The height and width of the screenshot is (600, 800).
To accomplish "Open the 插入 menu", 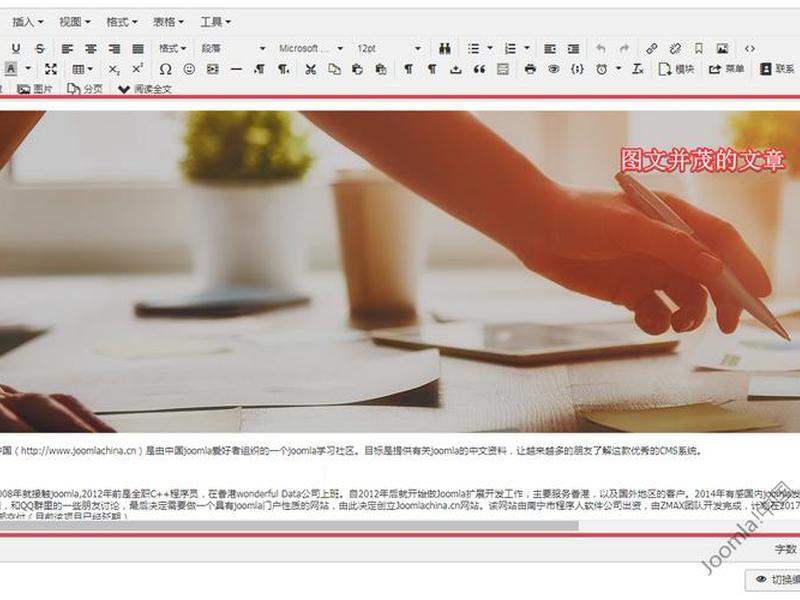I will point(28,22).
